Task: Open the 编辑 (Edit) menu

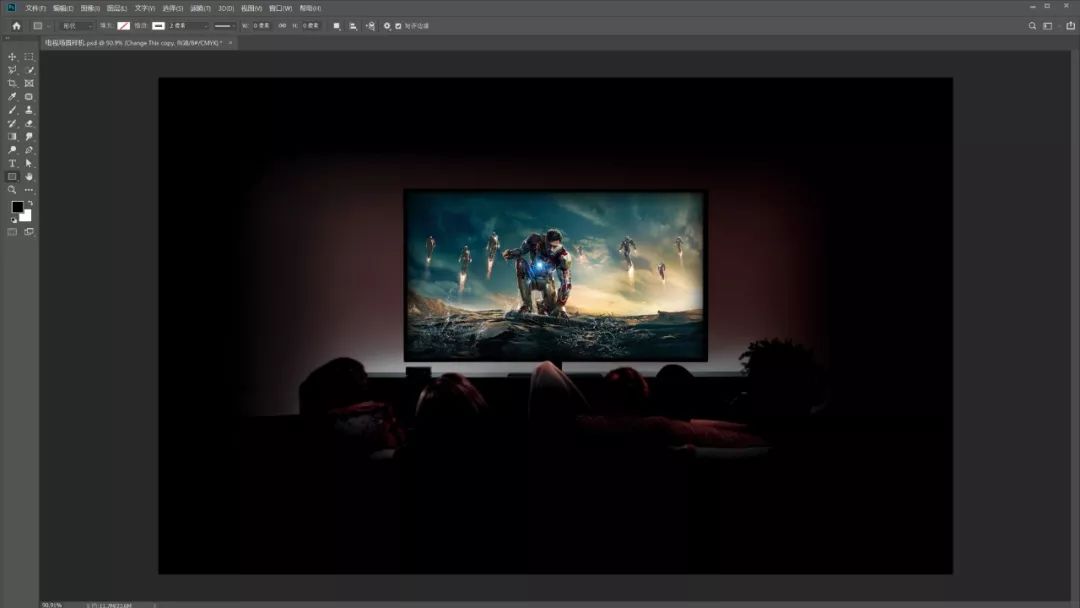Action: (63, 8)
